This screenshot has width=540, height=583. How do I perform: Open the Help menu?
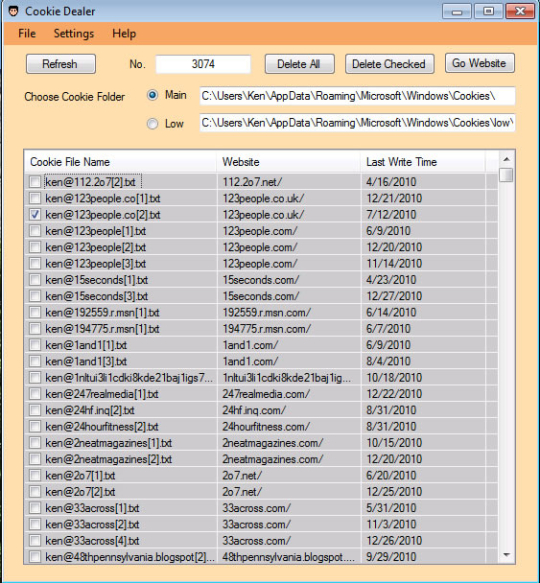pos(124,33)
